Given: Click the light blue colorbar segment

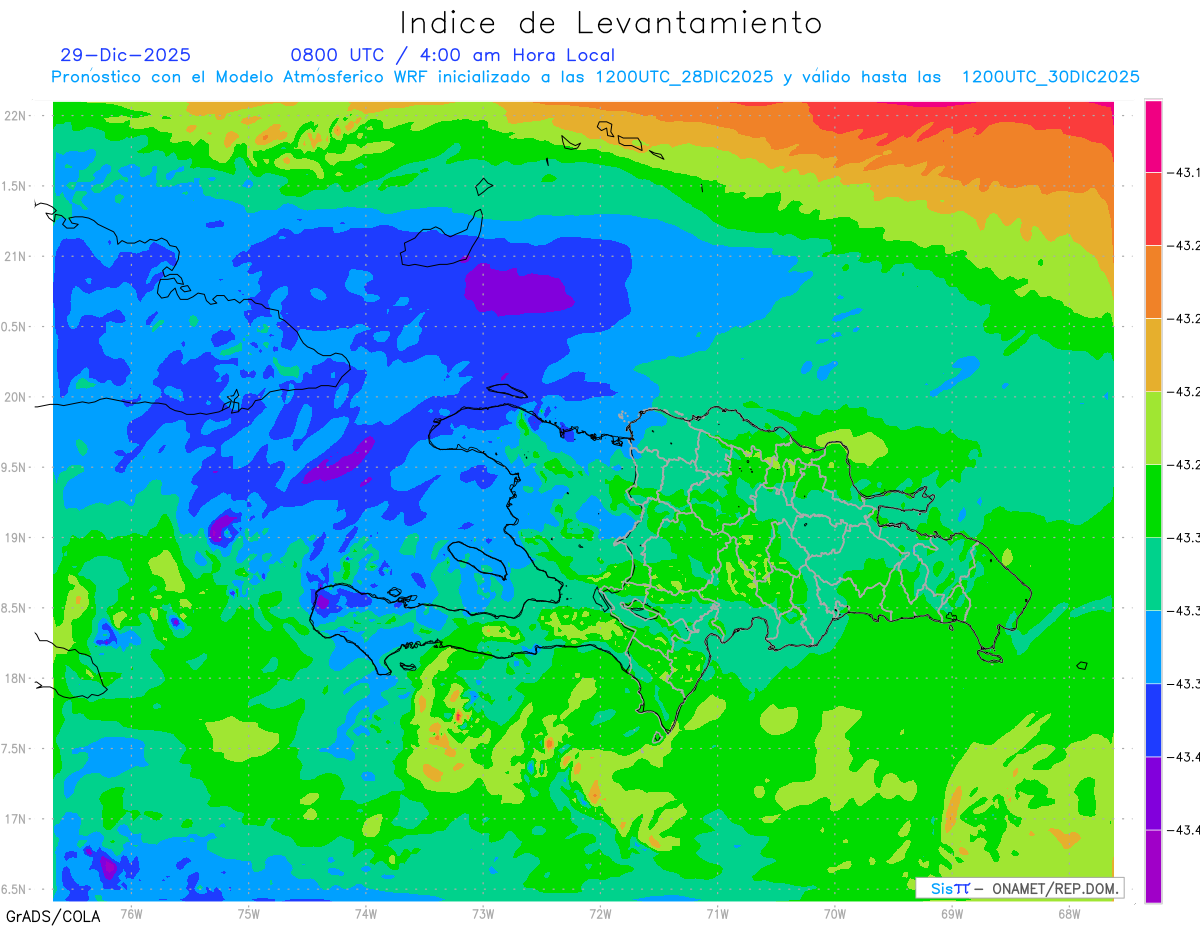Looking at the screenshot, I should coord(1153,647).
